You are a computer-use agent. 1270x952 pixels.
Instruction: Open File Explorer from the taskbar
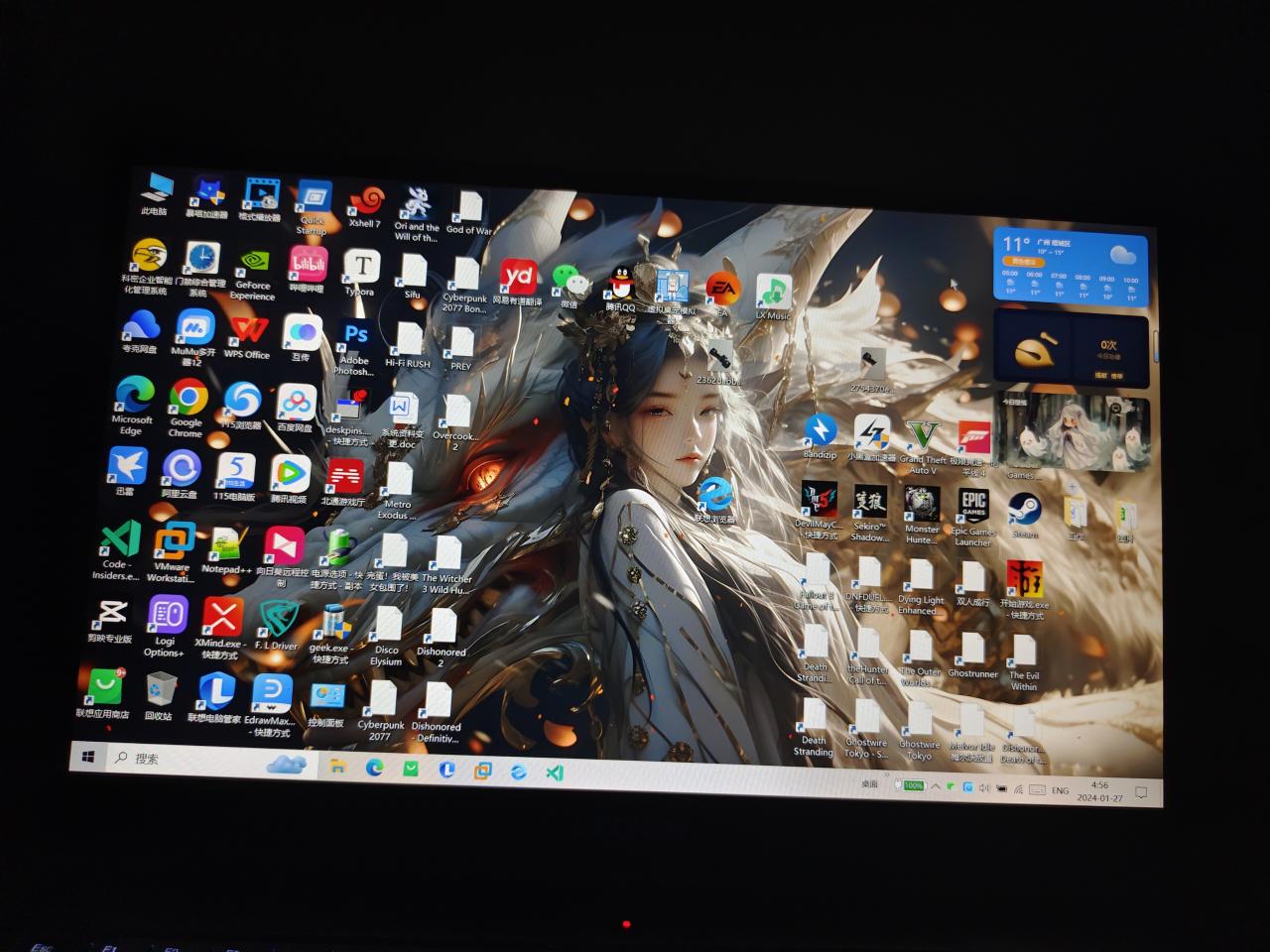point(337,766)
